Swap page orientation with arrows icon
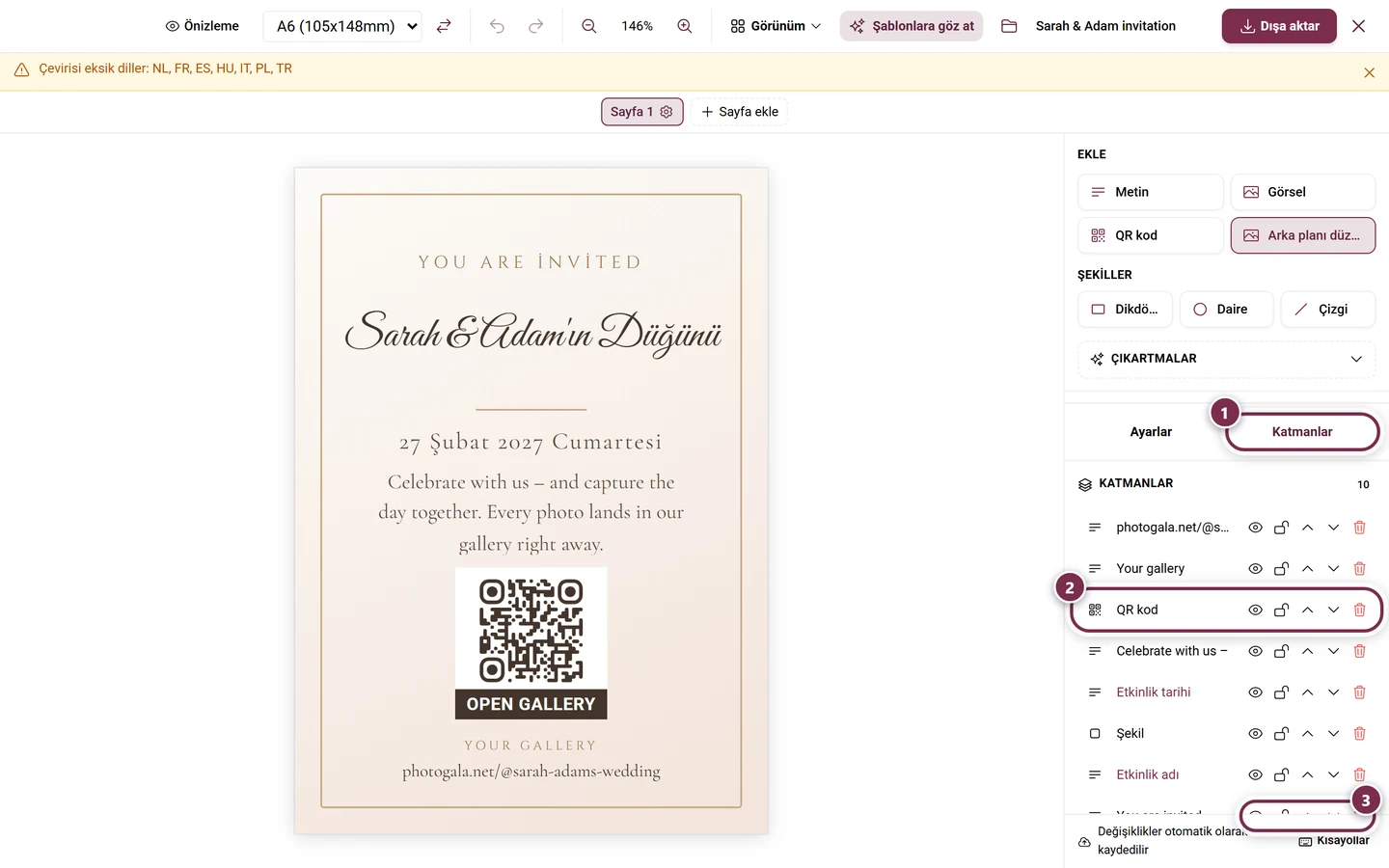 [444, 26]
